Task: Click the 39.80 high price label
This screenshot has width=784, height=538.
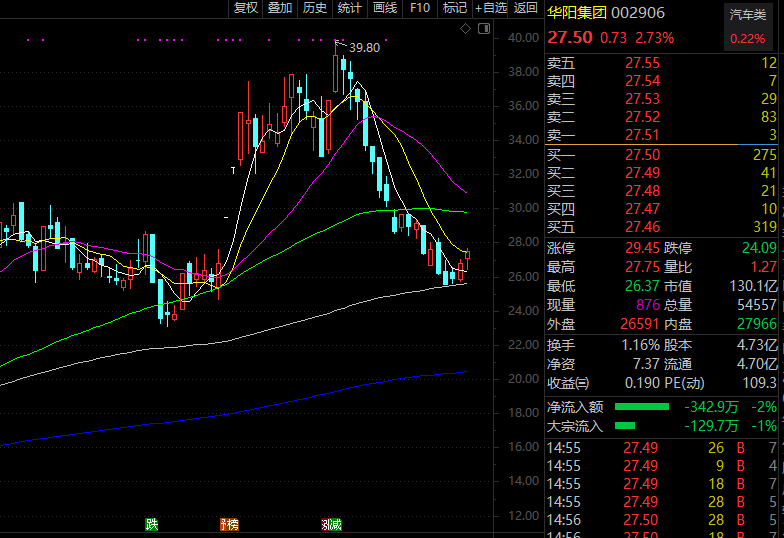Action: [364, 48]
